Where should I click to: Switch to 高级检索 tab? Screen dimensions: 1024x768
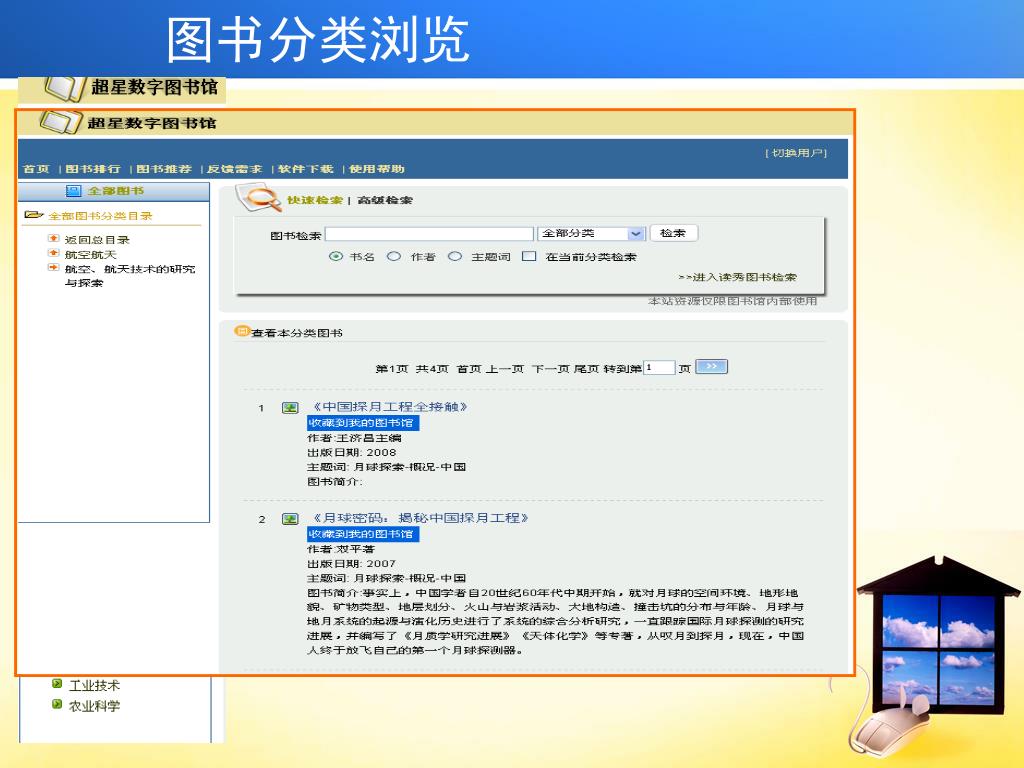click(x=385, y=200)
